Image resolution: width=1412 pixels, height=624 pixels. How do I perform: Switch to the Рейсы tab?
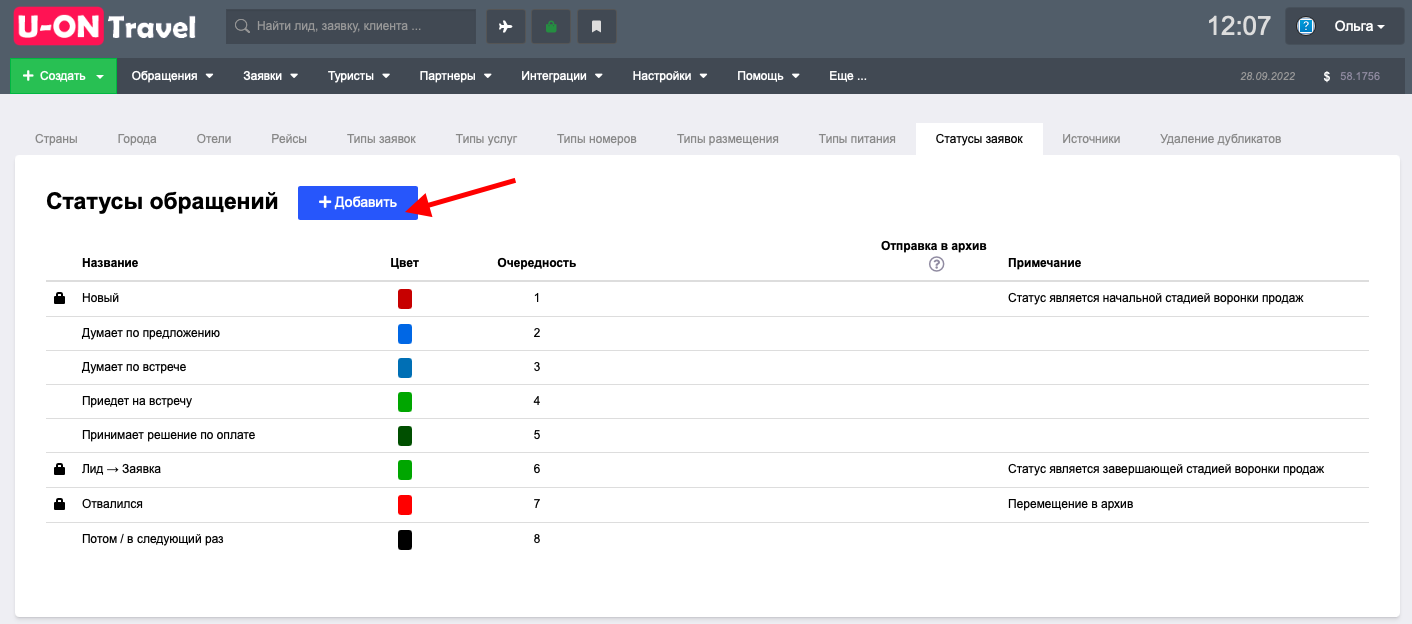coord(289,139)
